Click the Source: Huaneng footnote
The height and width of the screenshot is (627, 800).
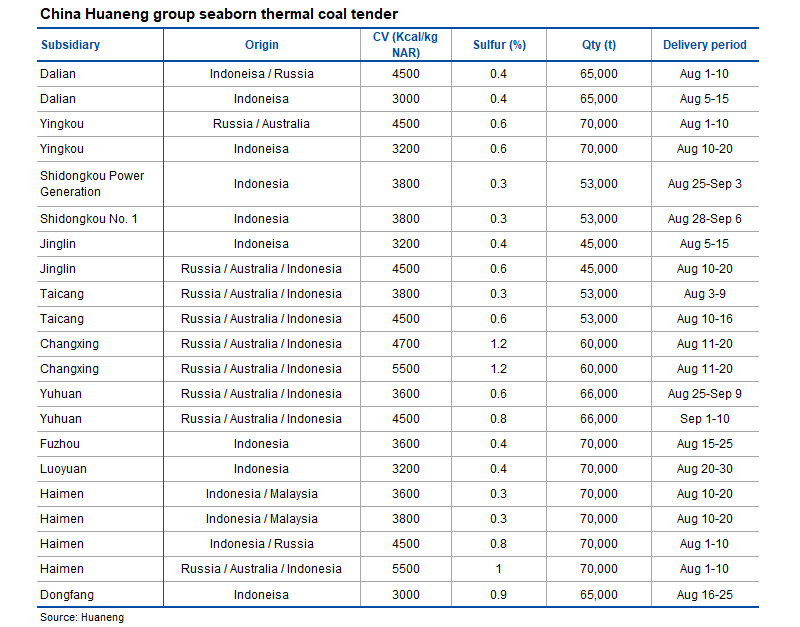click(82, 617)
